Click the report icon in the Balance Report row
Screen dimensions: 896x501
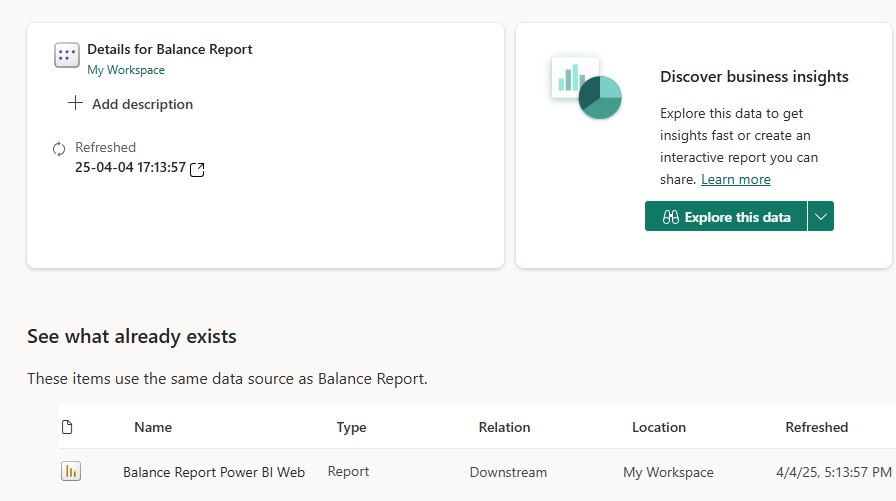point(71,471)
